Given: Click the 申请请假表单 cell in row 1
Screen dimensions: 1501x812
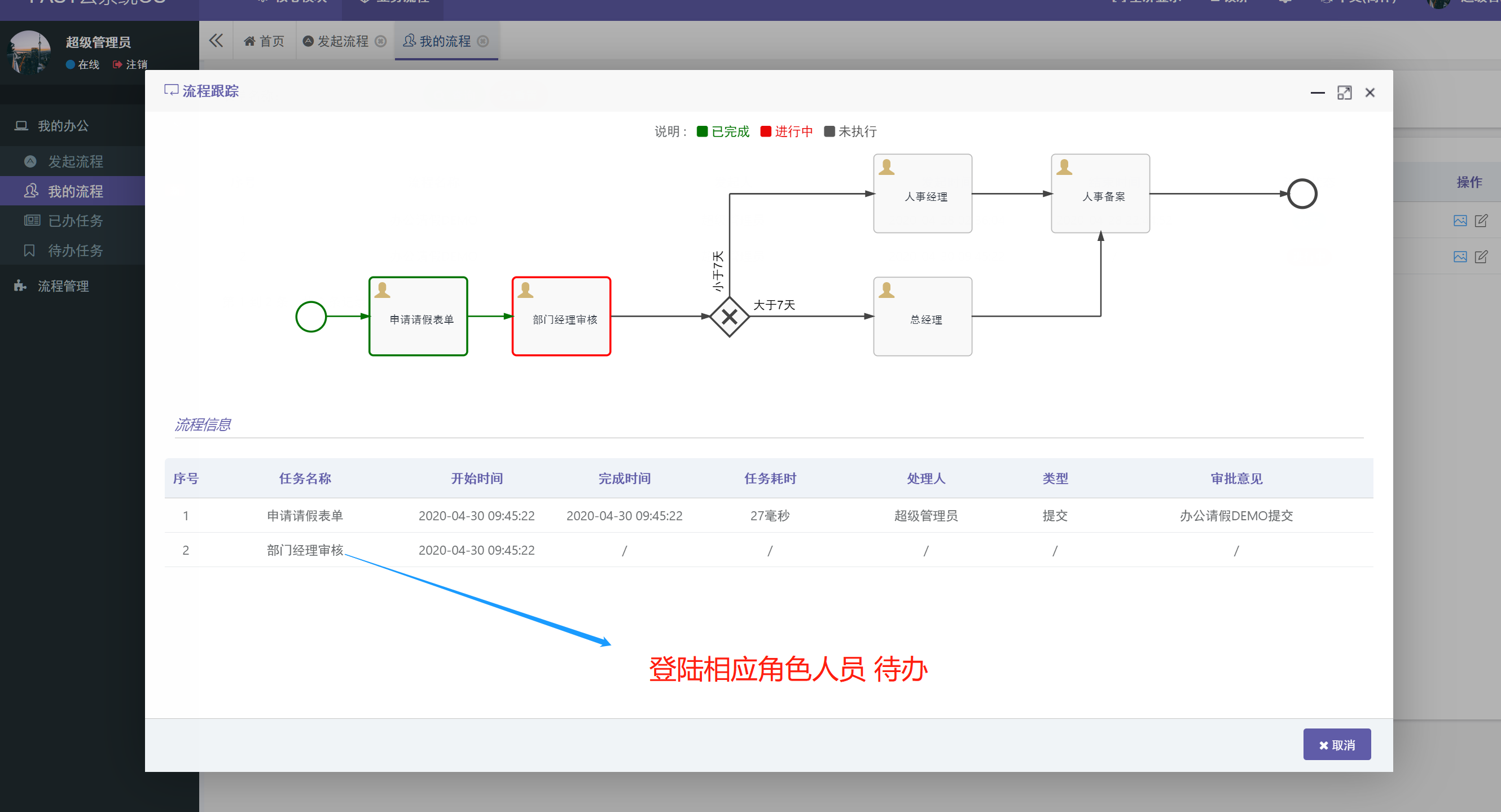Looking at the screenshot, I should [305, 516].
